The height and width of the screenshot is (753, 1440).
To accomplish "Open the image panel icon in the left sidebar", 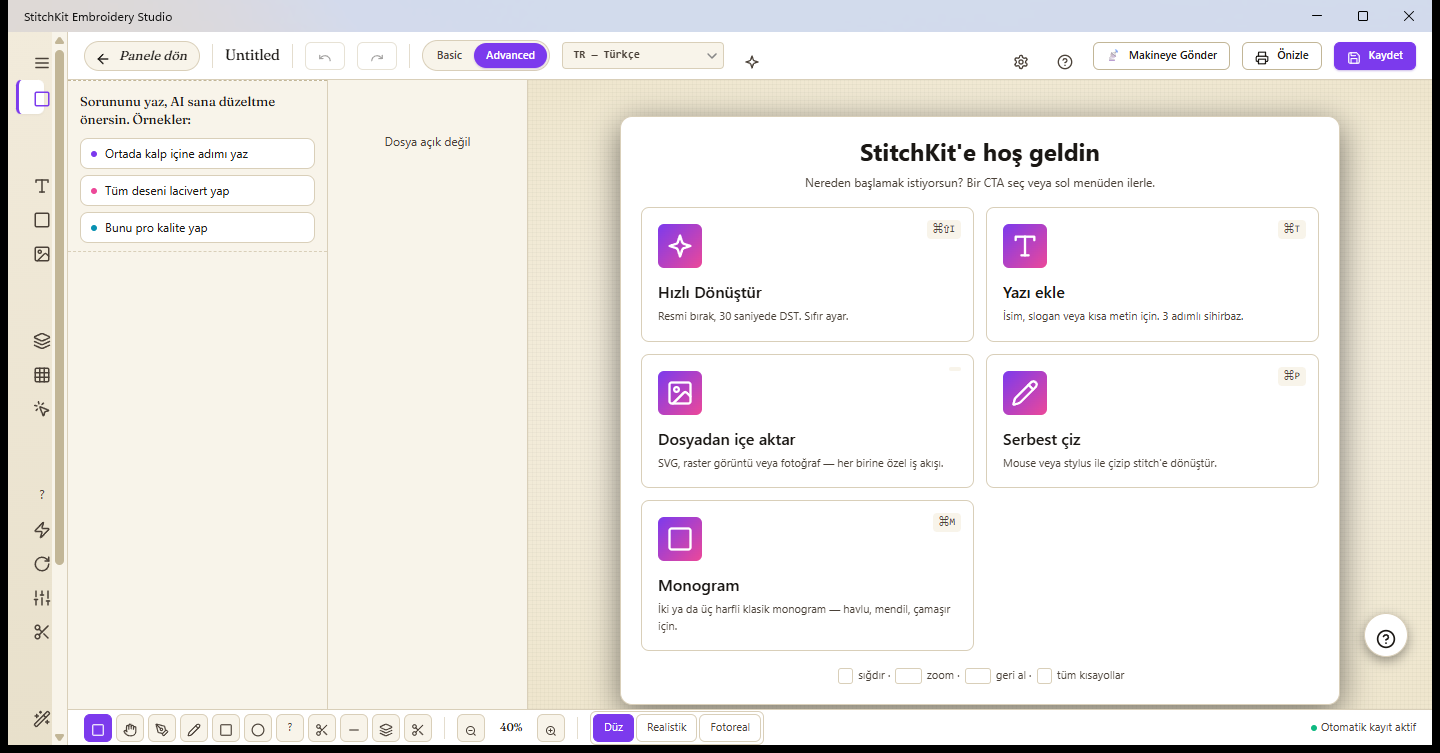I will click(x=41, y=254).
